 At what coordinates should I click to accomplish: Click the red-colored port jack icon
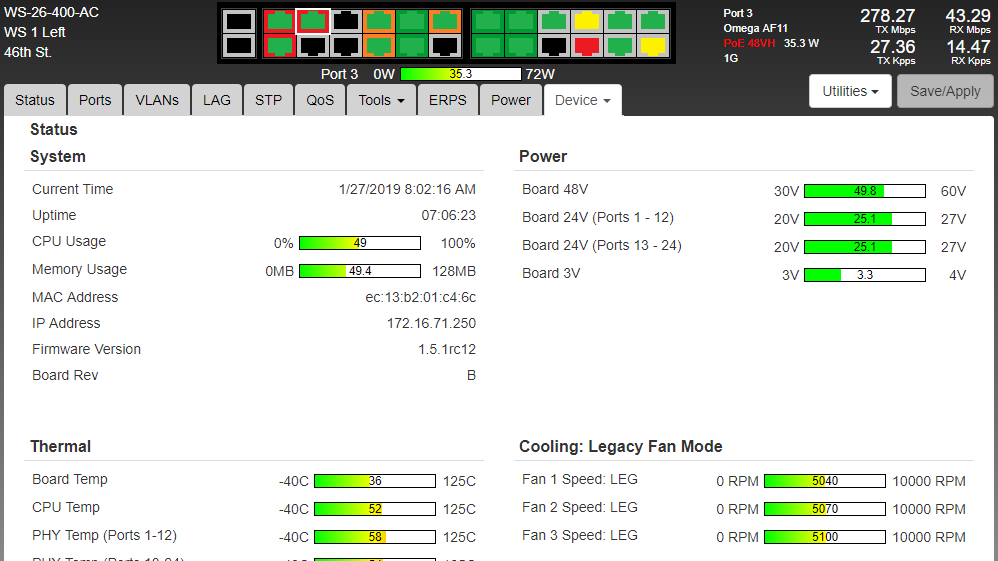(587, 46)
